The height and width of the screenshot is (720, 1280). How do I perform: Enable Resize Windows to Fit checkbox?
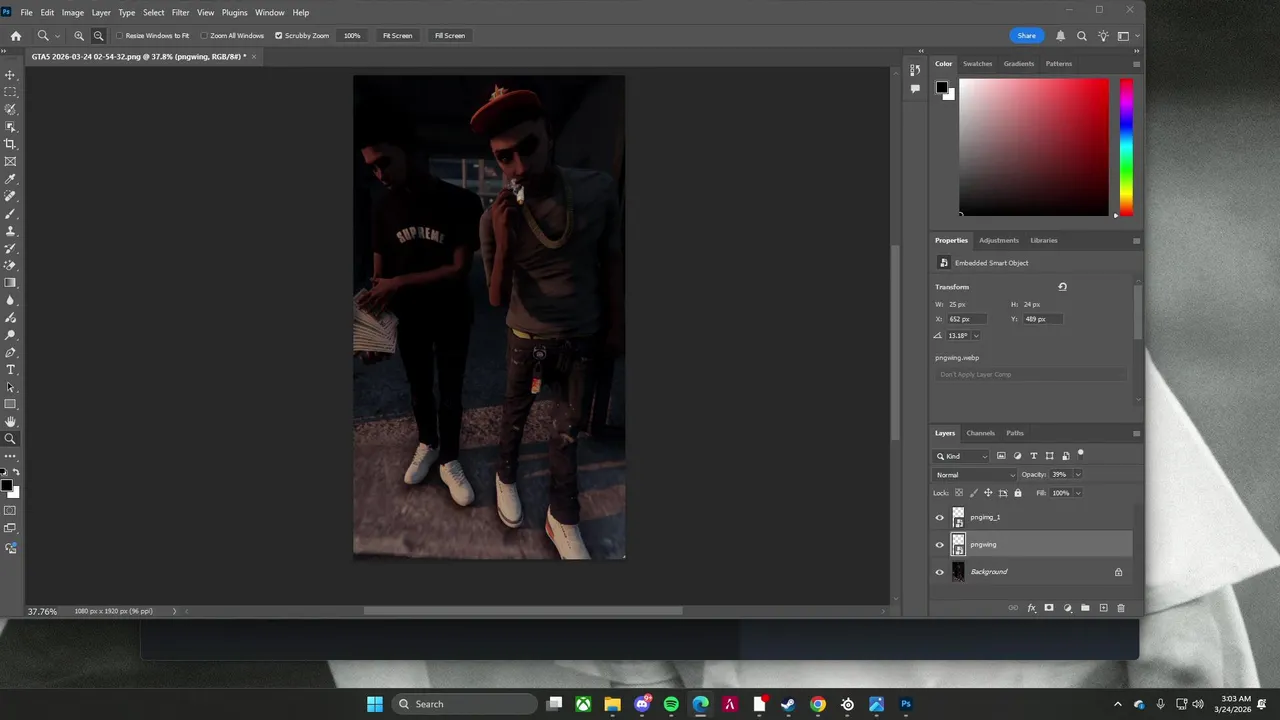click(119, 36)
